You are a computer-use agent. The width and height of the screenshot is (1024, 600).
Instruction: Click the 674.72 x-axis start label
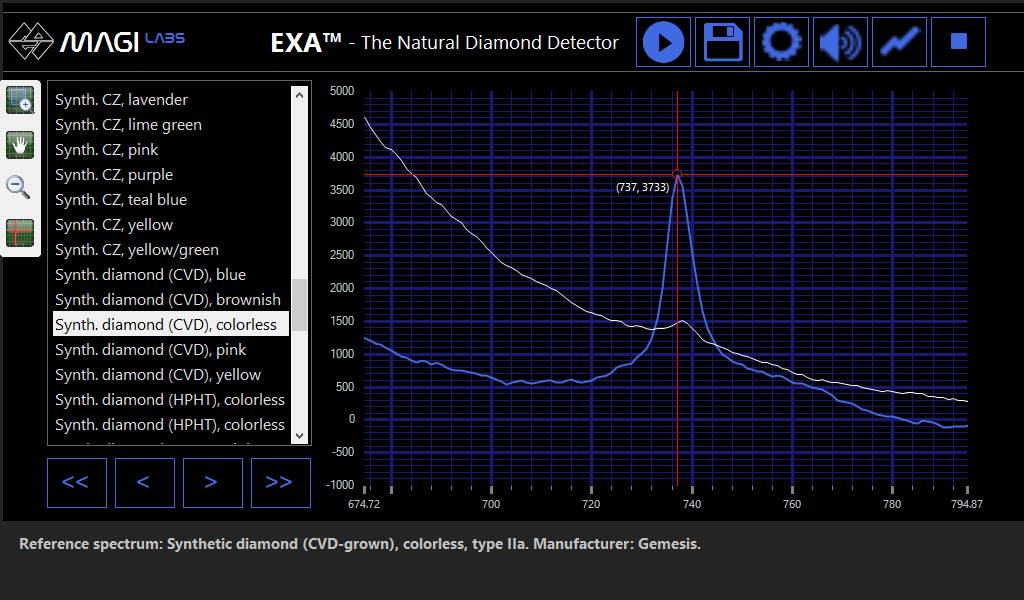point(364,504)
